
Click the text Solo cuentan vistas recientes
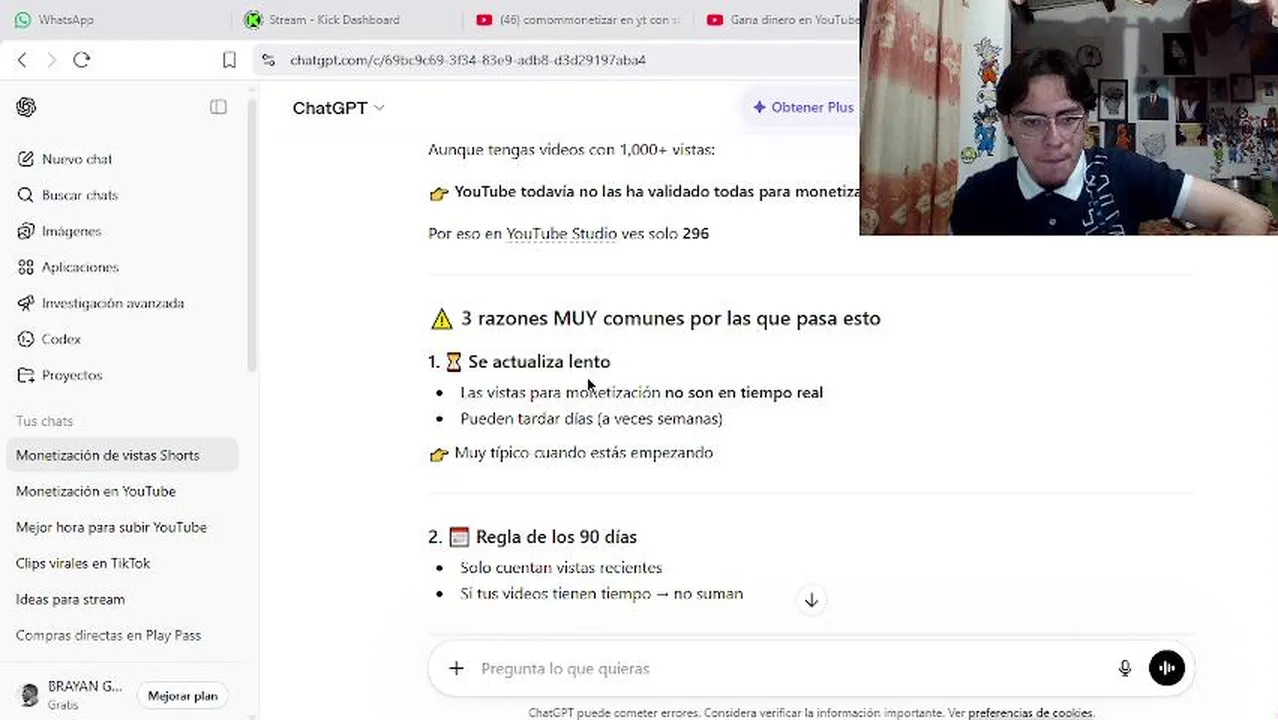[x=561, y=568]
